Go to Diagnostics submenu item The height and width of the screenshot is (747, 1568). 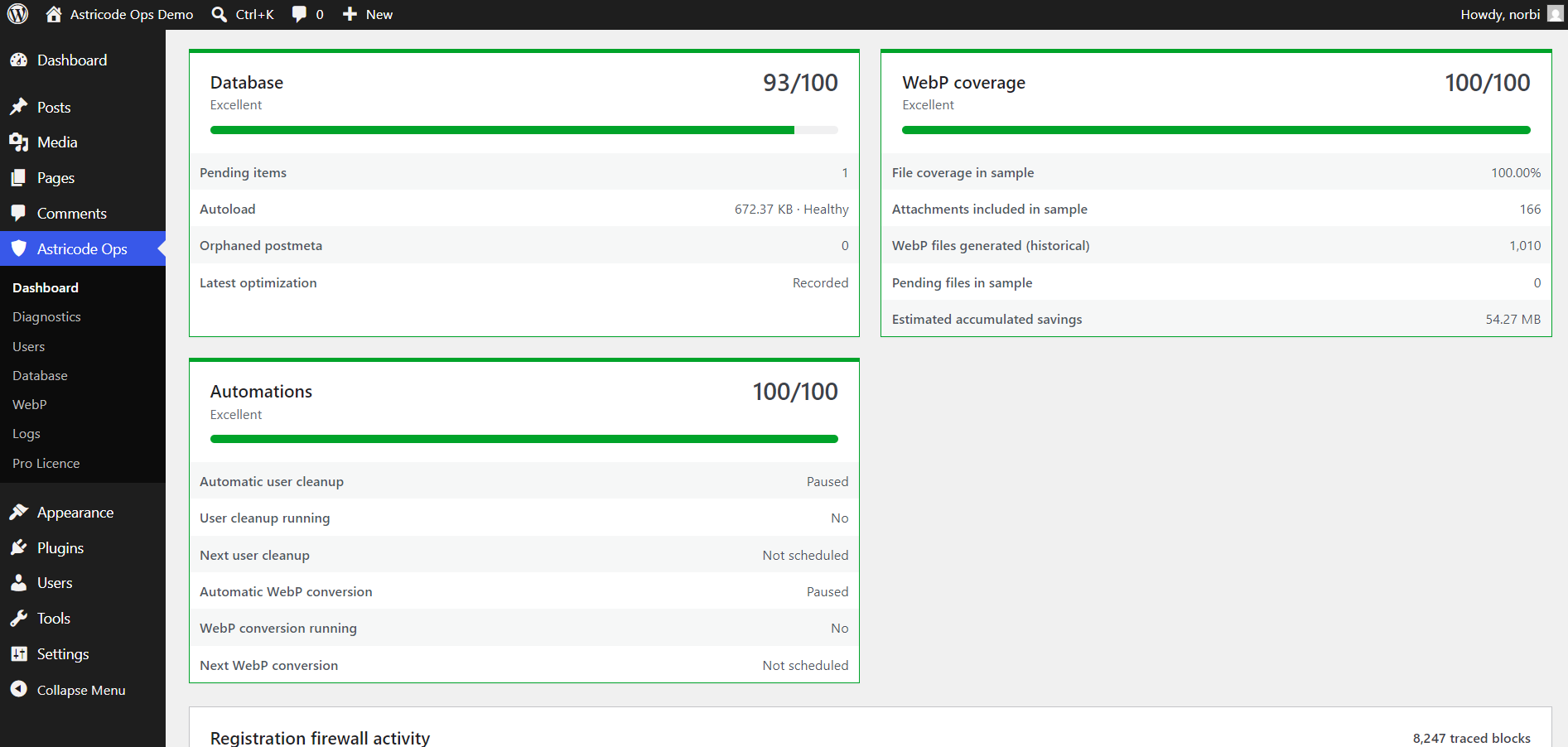[x=46, y=317]
